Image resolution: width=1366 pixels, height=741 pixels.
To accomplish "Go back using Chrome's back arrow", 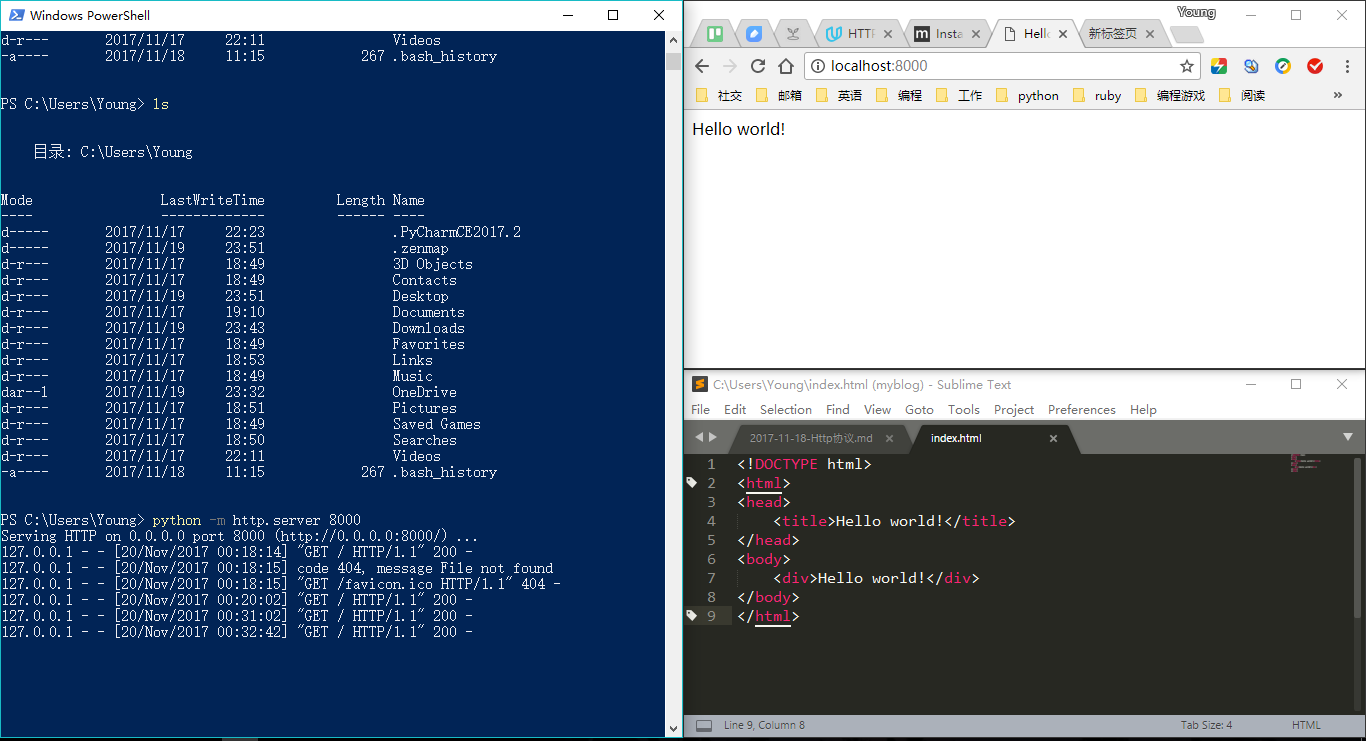I will (x=702, y=66).
